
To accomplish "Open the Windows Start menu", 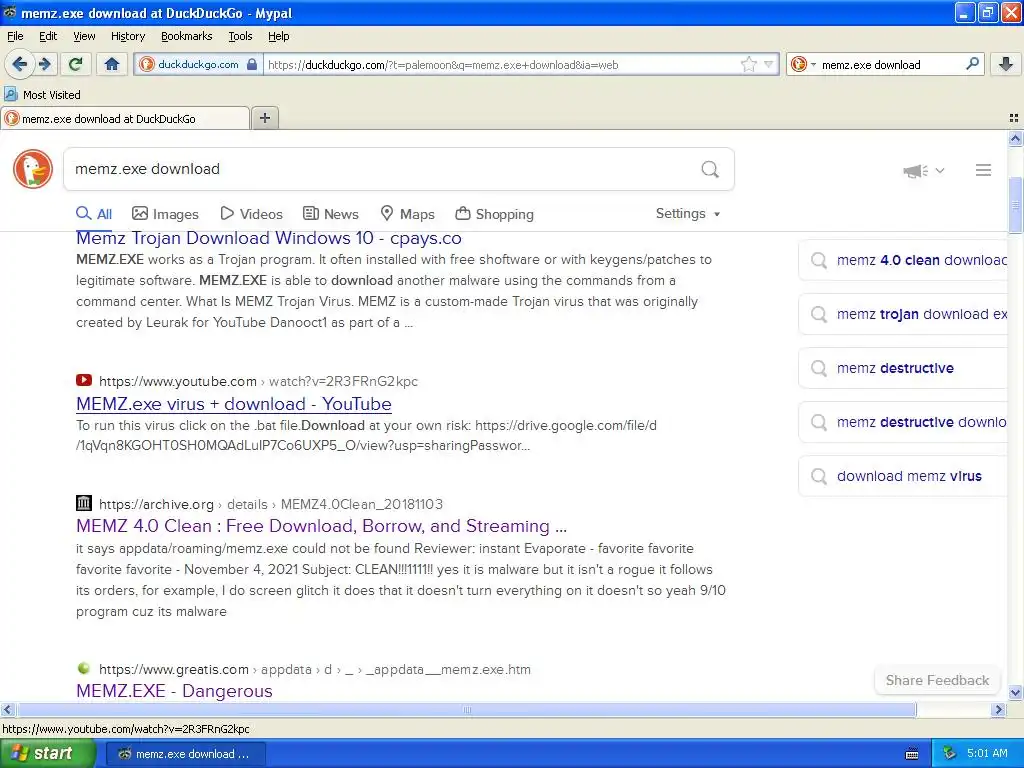I will (x=47, y=753).
